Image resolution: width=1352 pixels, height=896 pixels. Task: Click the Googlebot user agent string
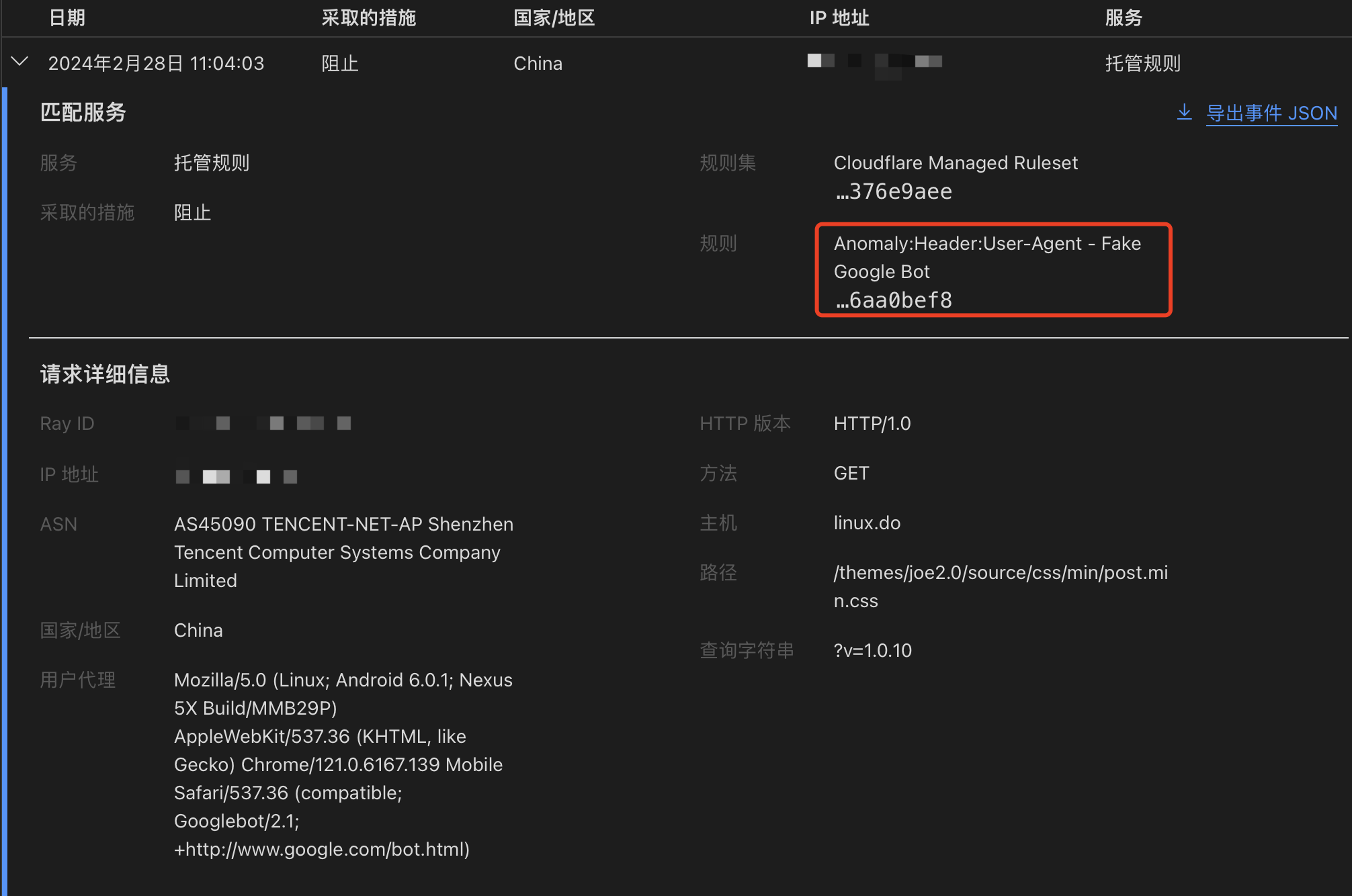(x=343, y=764)
